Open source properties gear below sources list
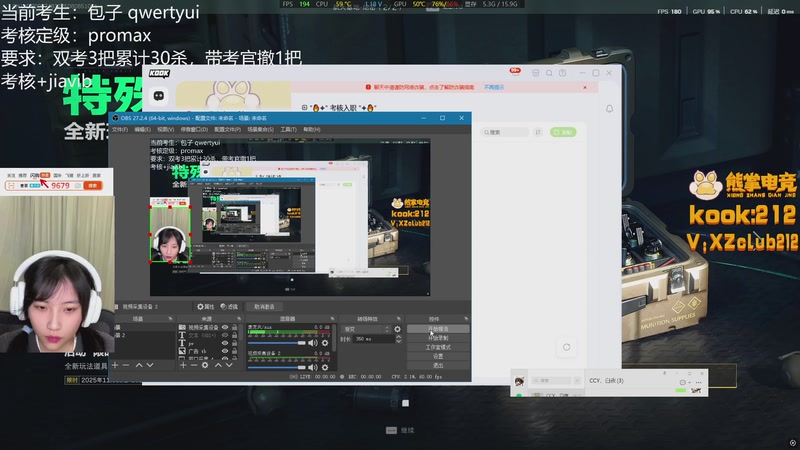 [205, 365]
